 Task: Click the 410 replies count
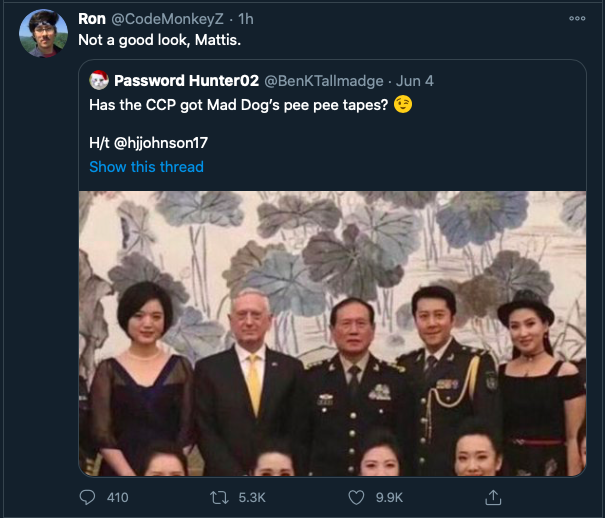(118, 497)
